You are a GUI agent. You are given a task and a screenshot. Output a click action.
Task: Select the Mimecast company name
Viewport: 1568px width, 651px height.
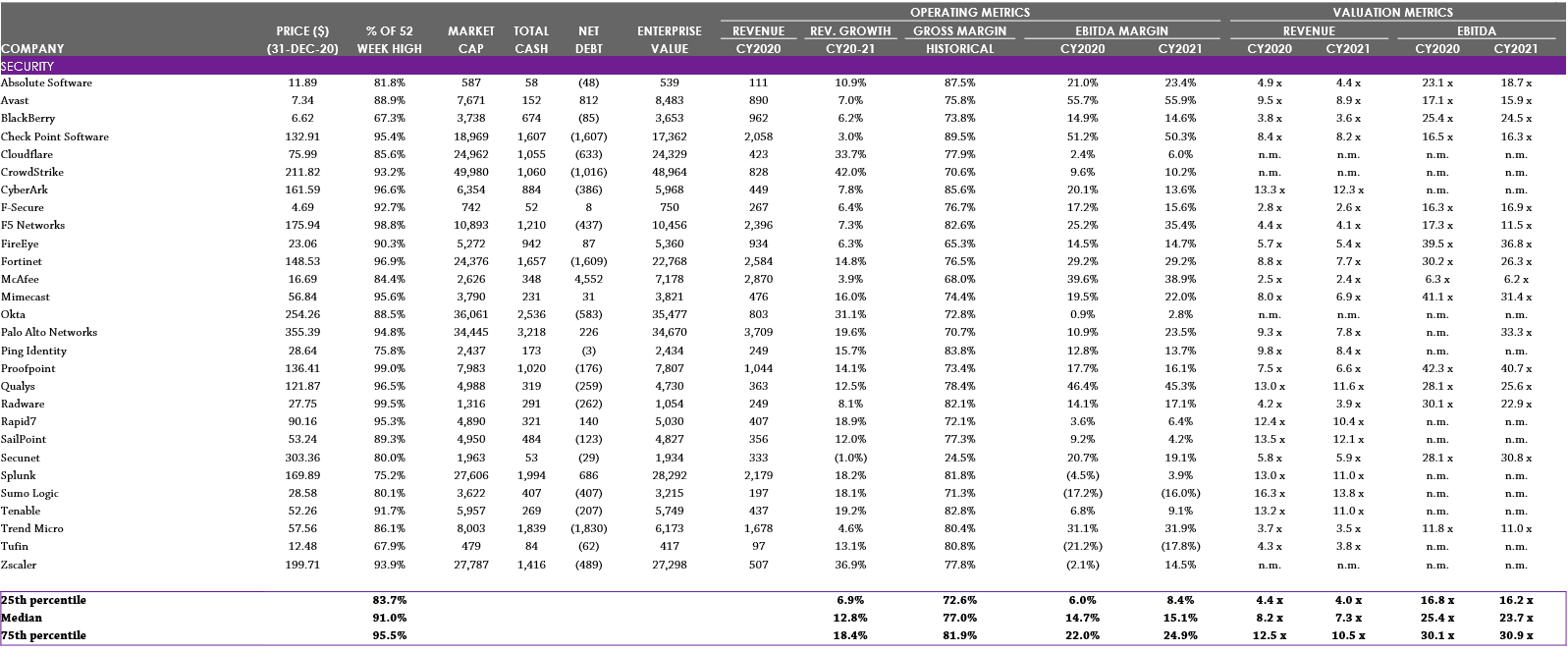pos(26,297)
